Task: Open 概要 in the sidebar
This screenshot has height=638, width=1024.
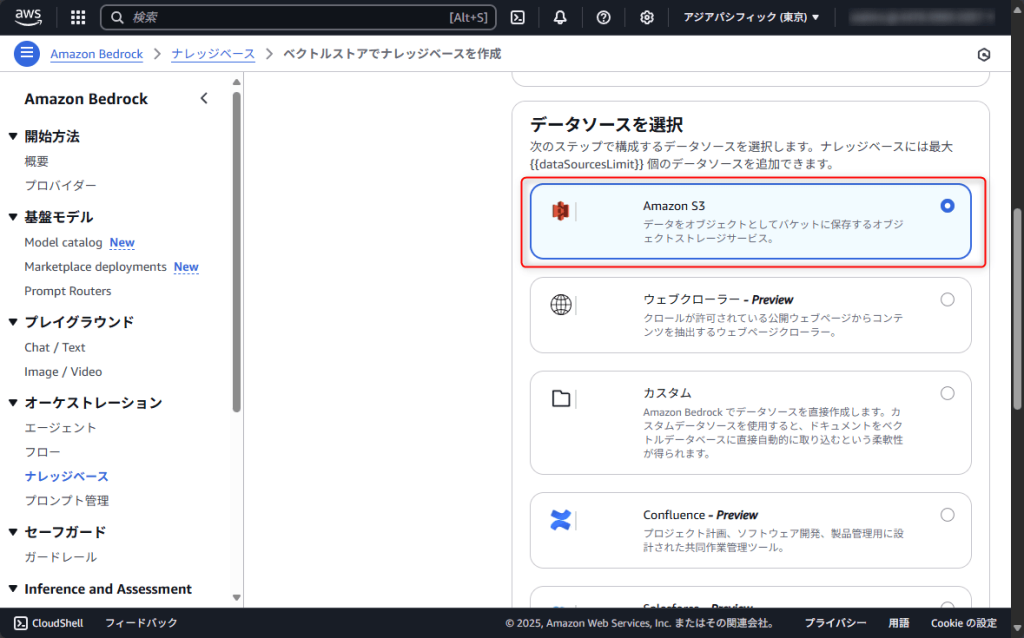Action: pyautogui.click(x=37, y=161)
